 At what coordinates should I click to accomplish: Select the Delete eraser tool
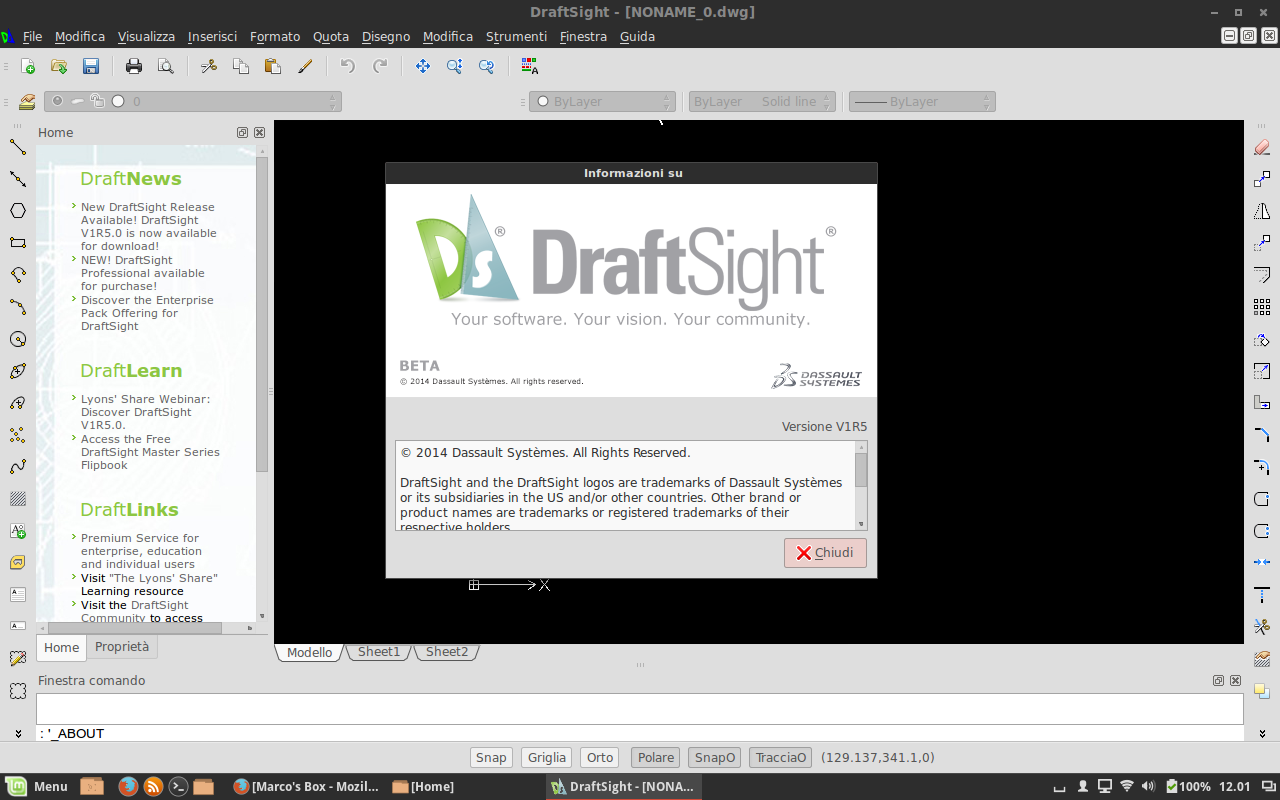click(1262, 147)
